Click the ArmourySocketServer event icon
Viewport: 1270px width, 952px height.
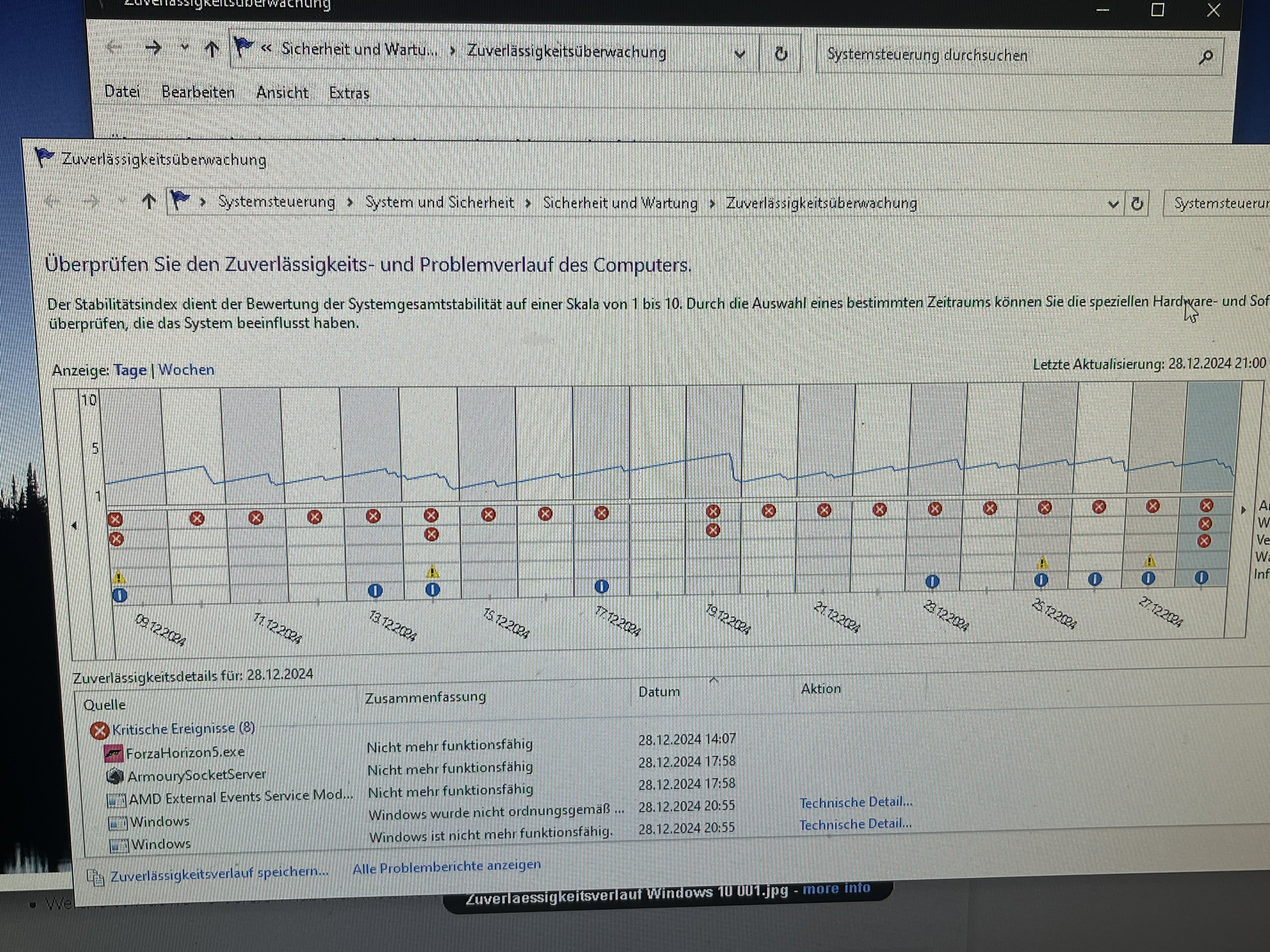[x=115, y=776]
